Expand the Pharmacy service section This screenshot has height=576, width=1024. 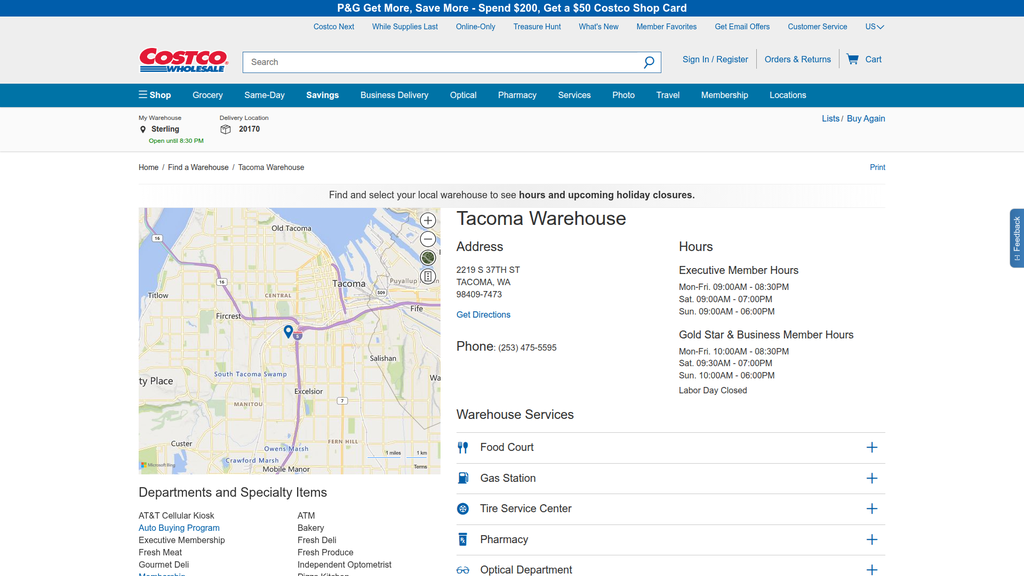872,539
